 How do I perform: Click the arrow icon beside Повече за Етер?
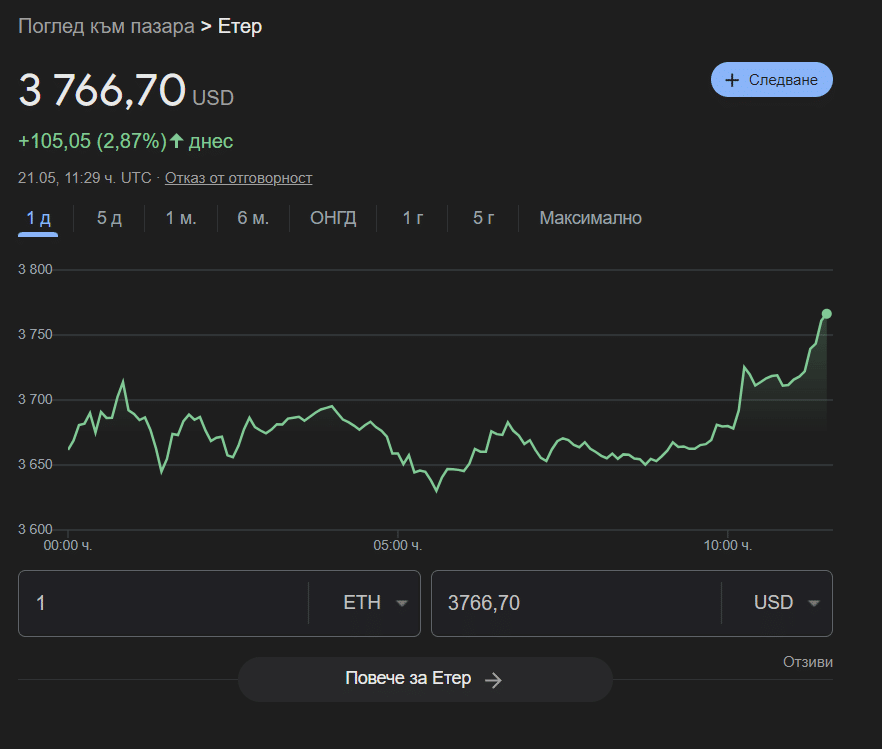493,680
